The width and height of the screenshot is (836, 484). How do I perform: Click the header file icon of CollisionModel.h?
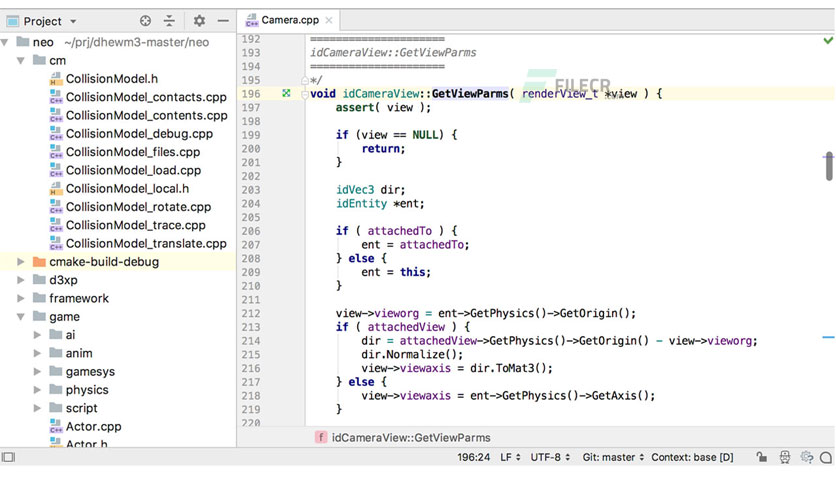point(55,79)
